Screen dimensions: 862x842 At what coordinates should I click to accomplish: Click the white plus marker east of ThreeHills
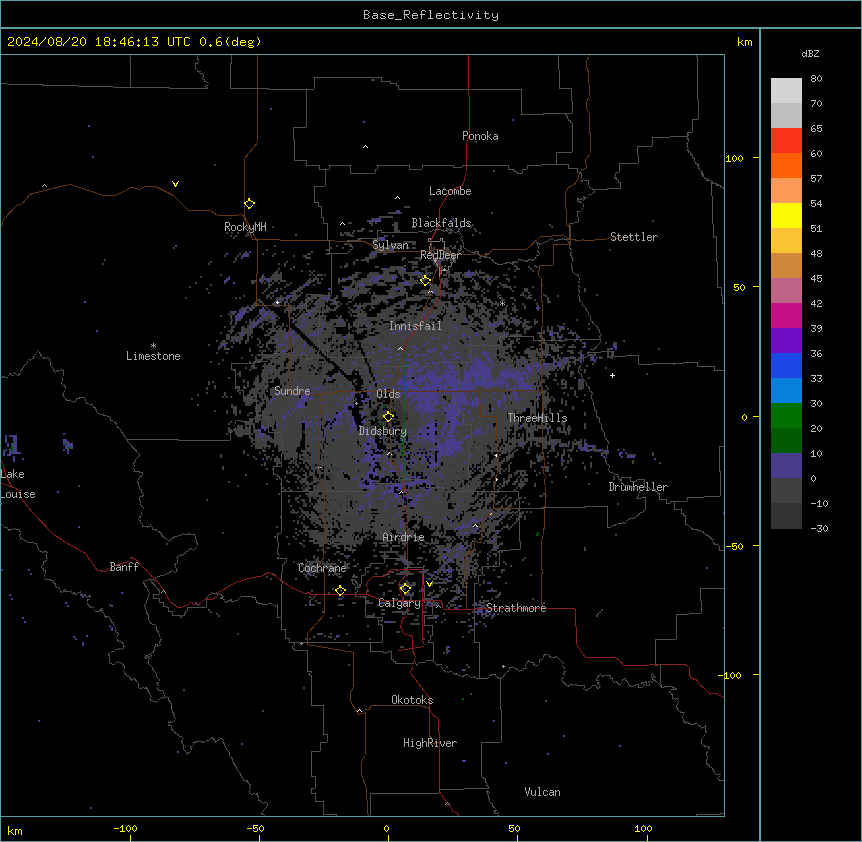612,375
